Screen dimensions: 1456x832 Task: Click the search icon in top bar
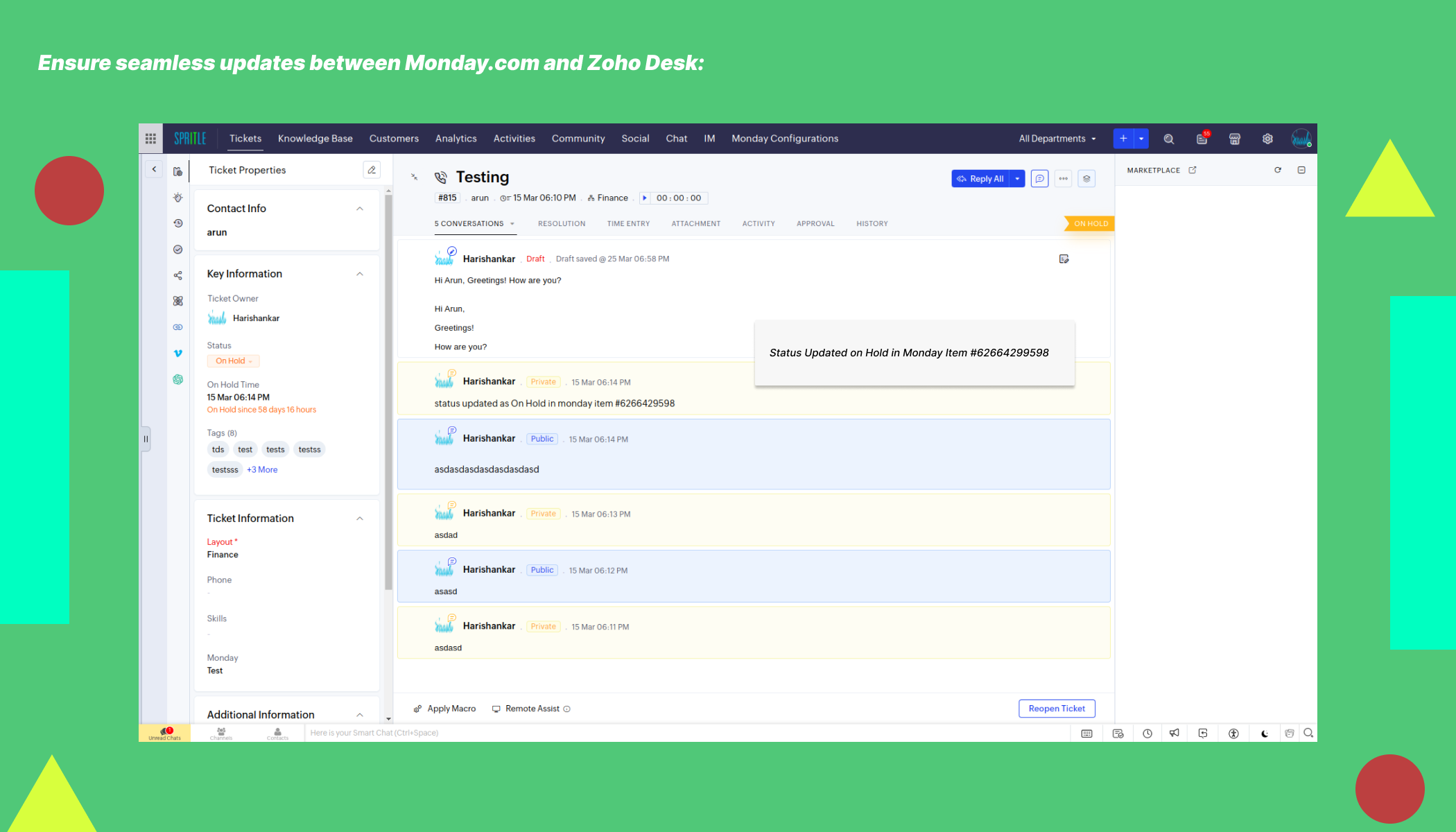tap(1169, 139)
